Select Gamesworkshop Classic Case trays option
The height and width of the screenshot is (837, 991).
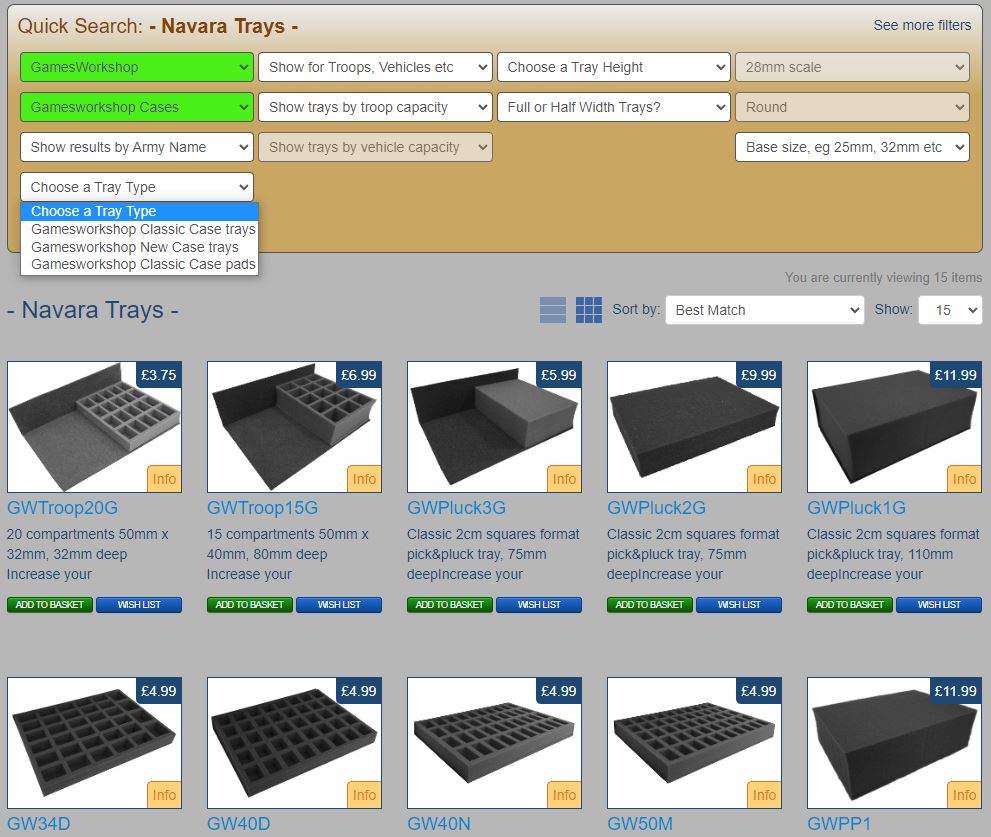coord(143,229)
